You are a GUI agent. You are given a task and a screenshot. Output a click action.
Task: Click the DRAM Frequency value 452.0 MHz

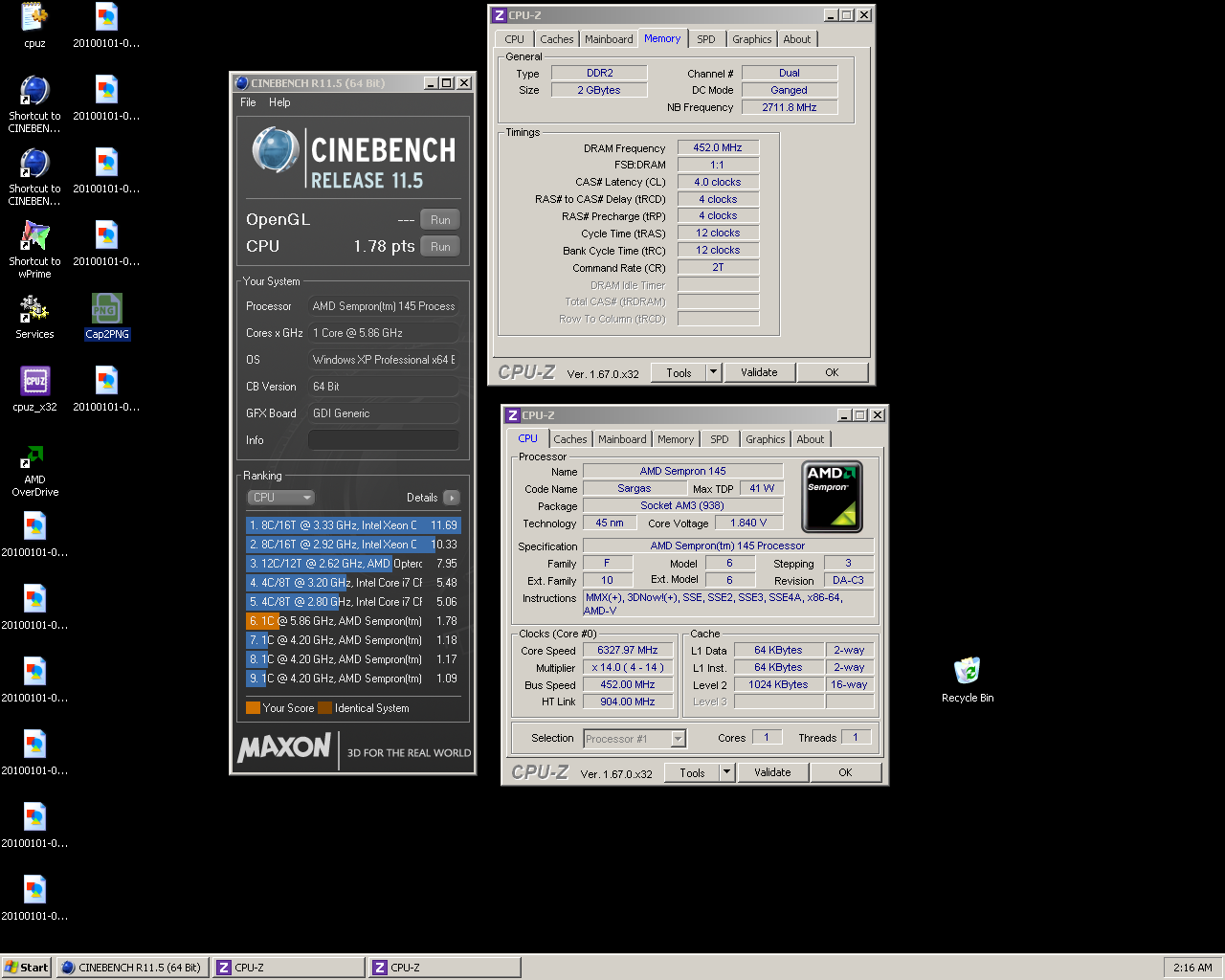pos(718,147)
